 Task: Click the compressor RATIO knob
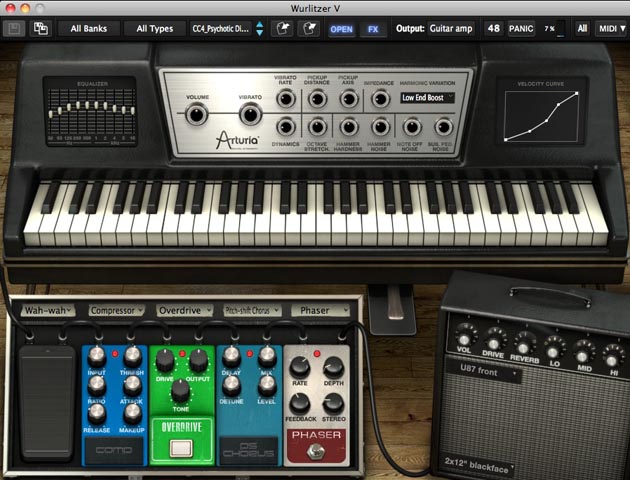point(96,386)
